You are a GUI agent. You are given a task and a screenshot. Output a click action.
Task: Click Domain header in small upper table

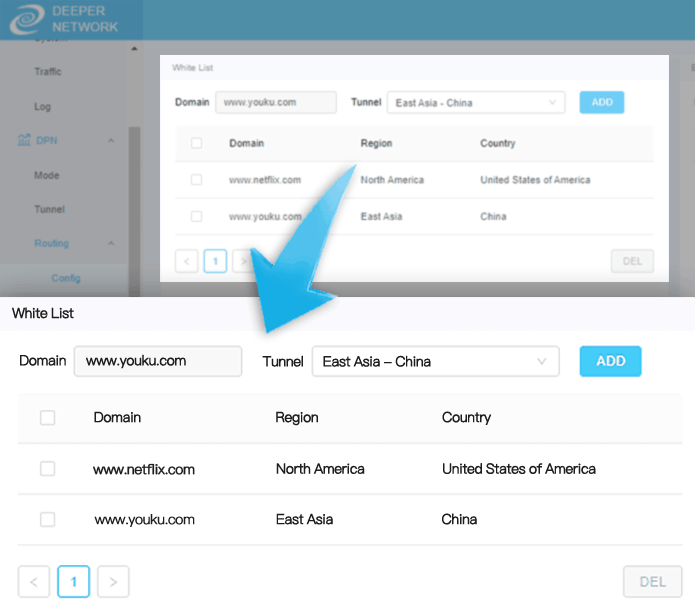coord(246,143)
